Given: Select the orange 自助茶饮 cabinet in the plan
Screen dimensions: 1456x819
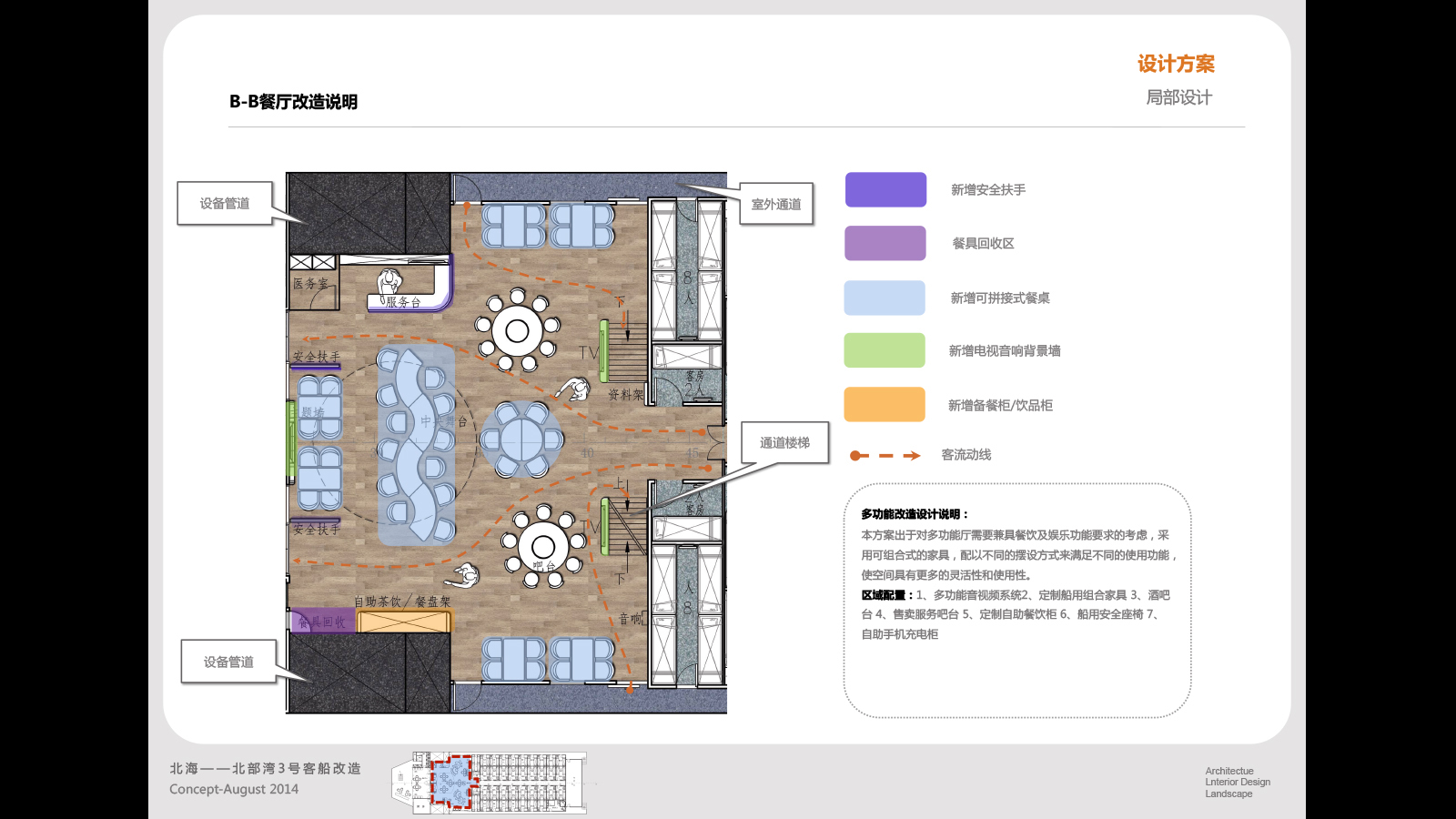Looking at the screenshot, I should point(404,622).
